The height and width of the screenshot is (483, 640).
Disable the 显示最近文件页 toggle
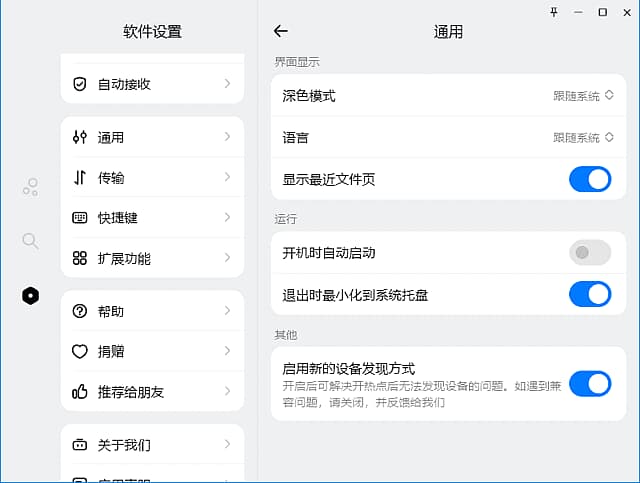589,180
